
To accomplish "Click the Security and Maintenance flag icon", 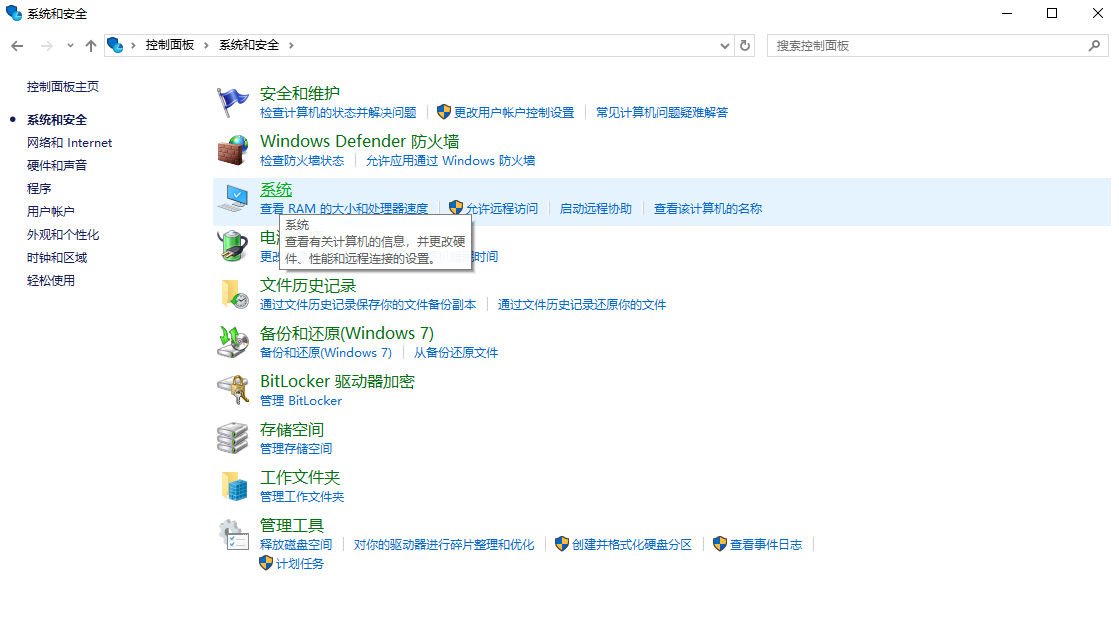I will (232, 102).
